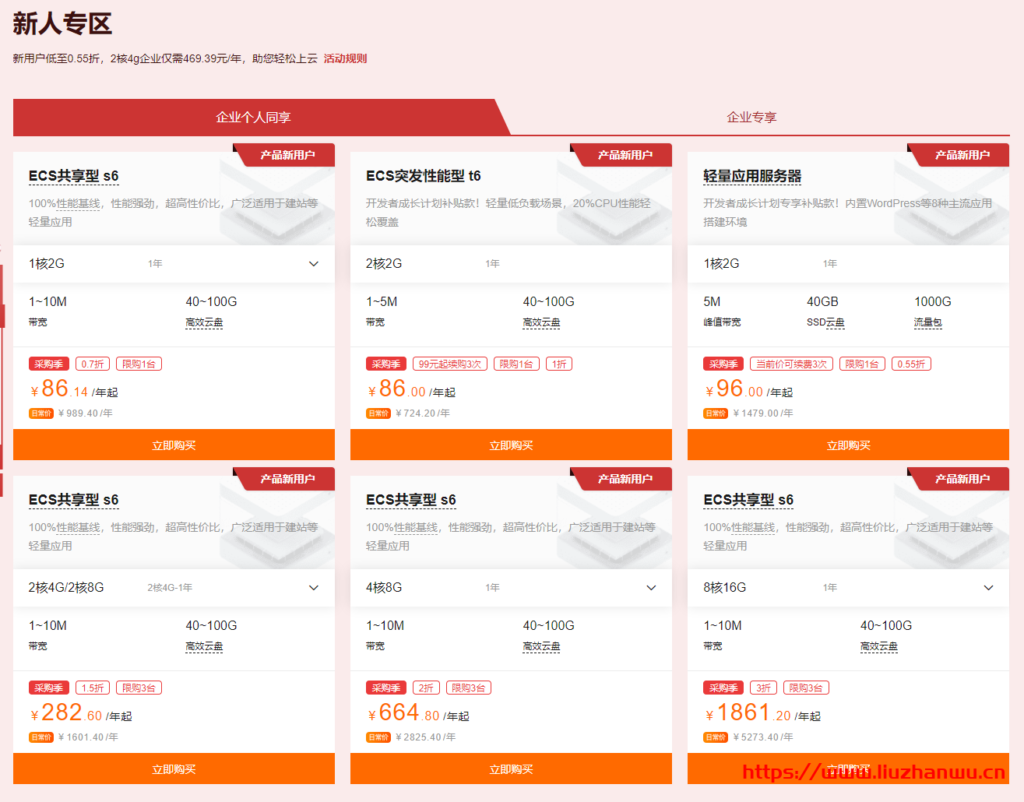Open the 活动规则 link
Viewport: 1024px width, 802px height.
[345, 58]
